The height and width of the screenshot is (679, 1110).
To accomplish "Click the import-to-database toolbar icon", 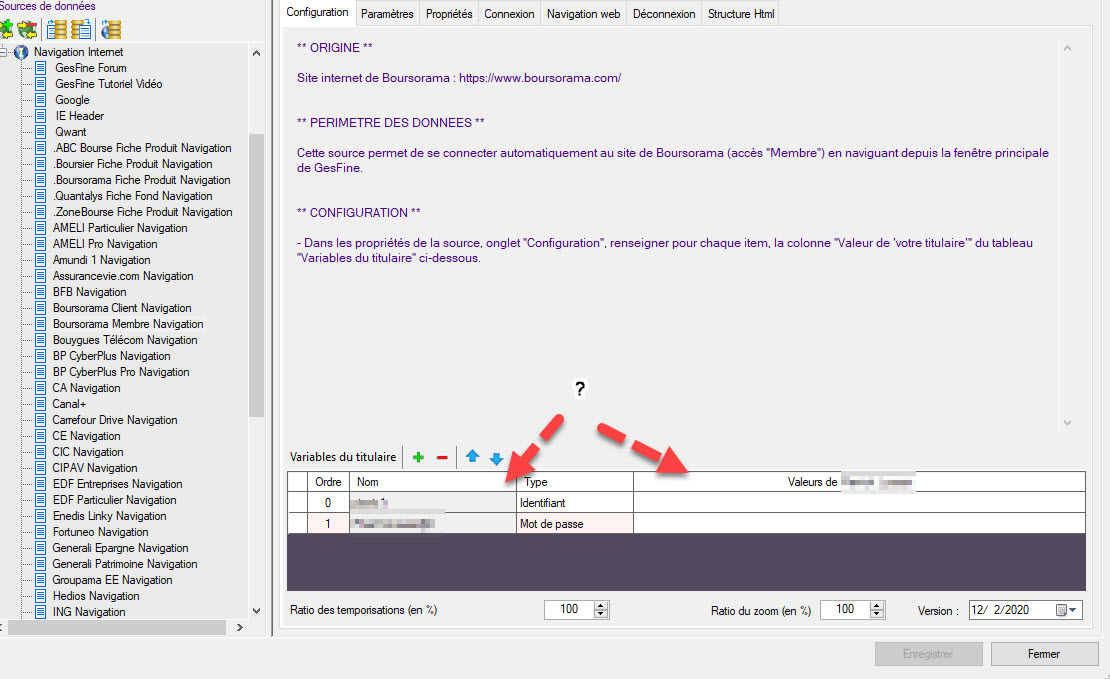I will point(58,29).
